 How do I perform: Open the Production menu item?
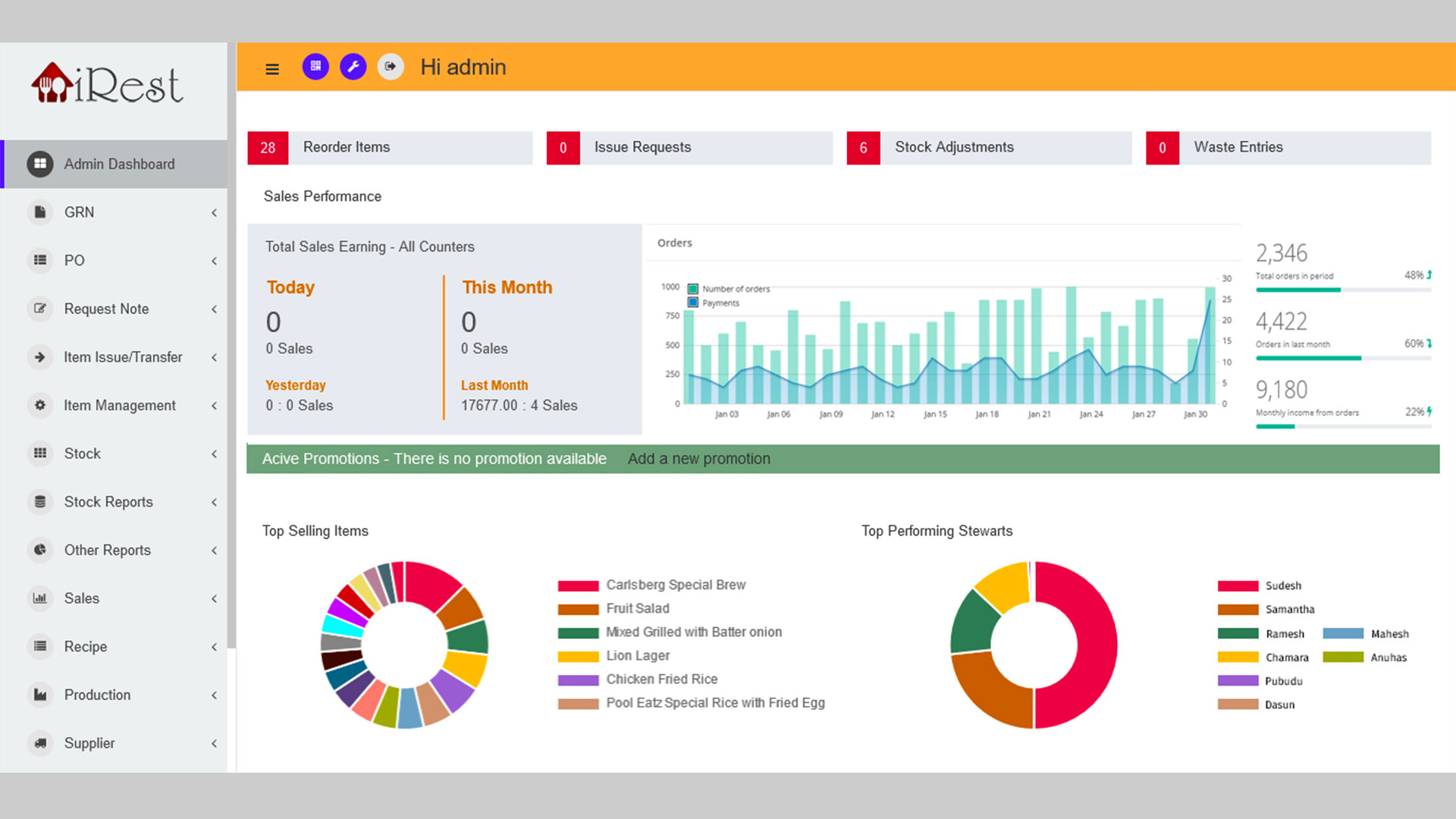tap(114, 695)
